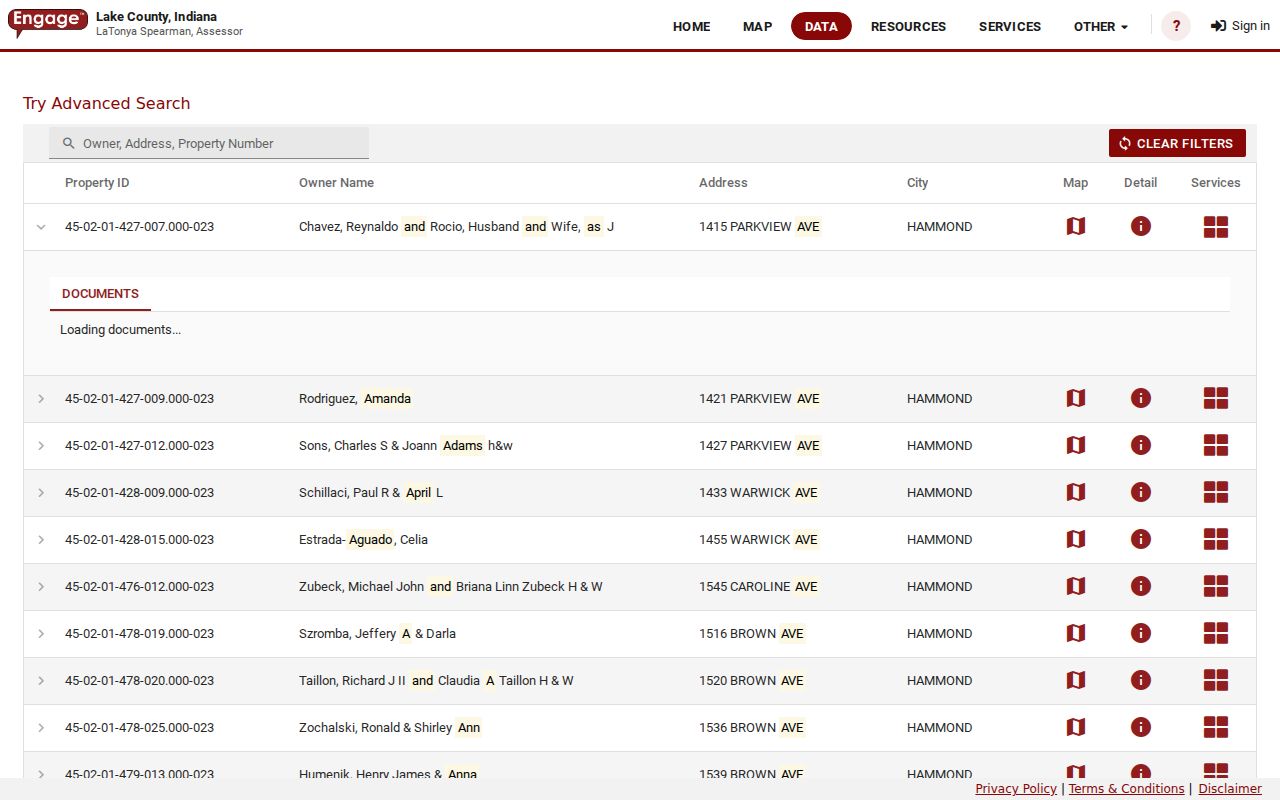Screen dimensions: 1280x800
Task: Open the Terms & Conditions link
Action: pyautogui.click(x=1126, y=789)
